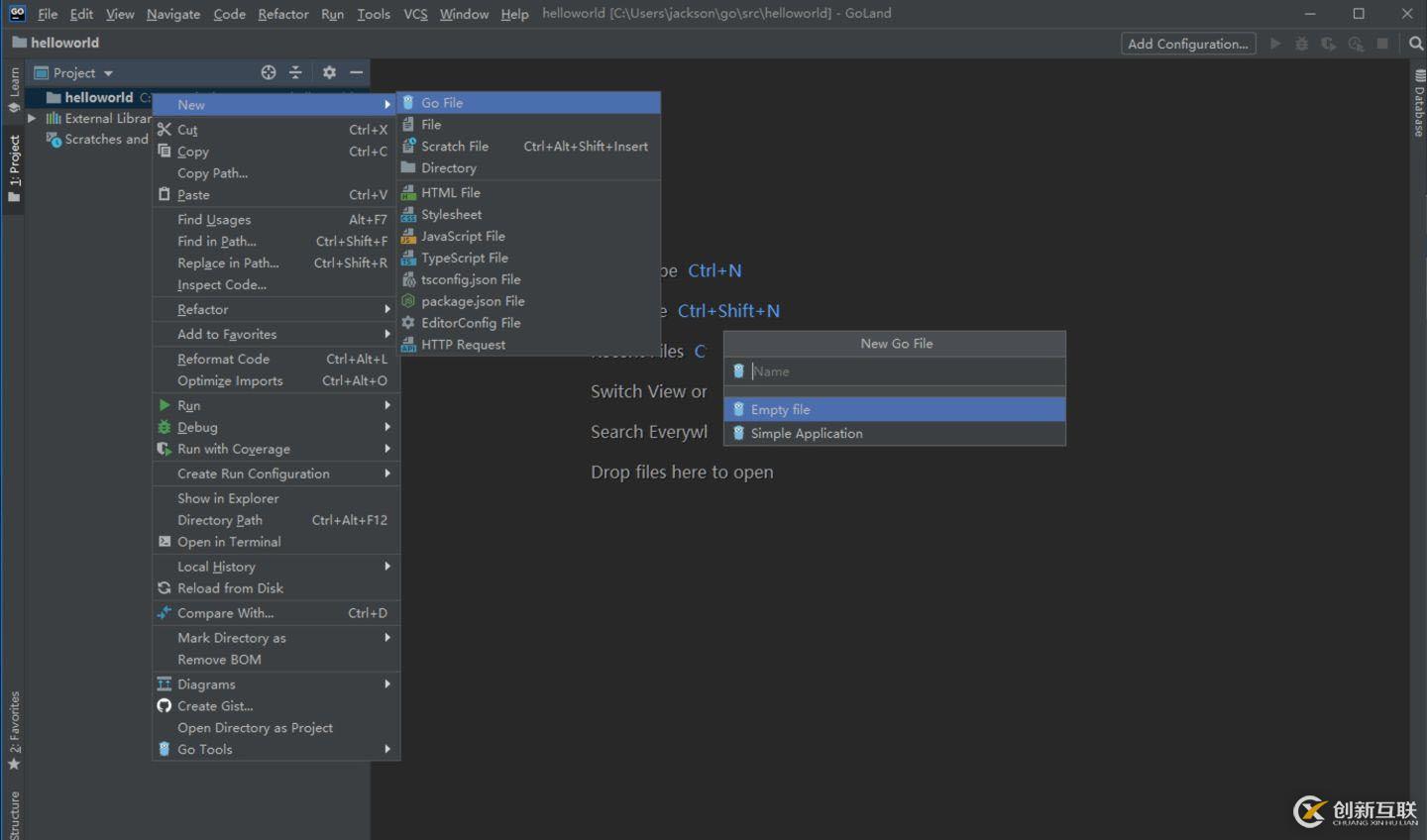This screenshot has width=1427, height=840.
Task: Select tsconfig.json File entry
Action: (x=529, y=280)
